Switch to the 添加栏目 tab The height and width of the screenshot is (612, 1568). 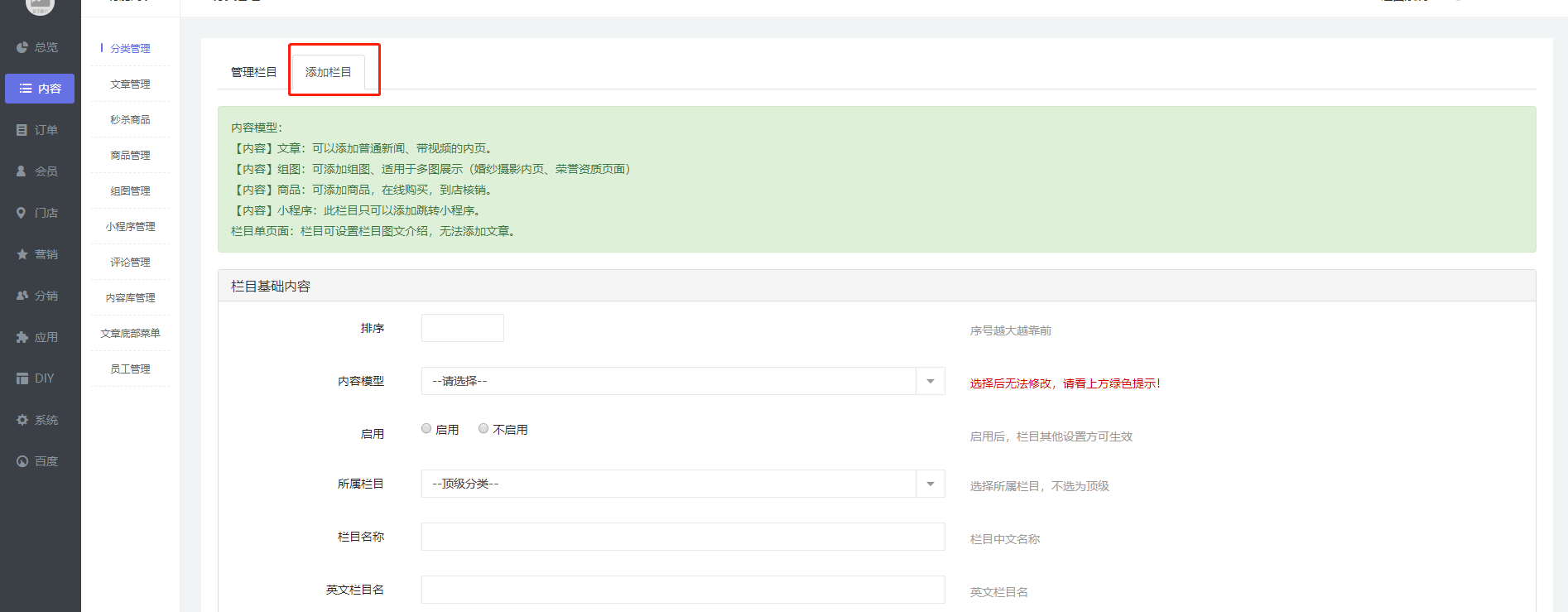tap(329, 72)
